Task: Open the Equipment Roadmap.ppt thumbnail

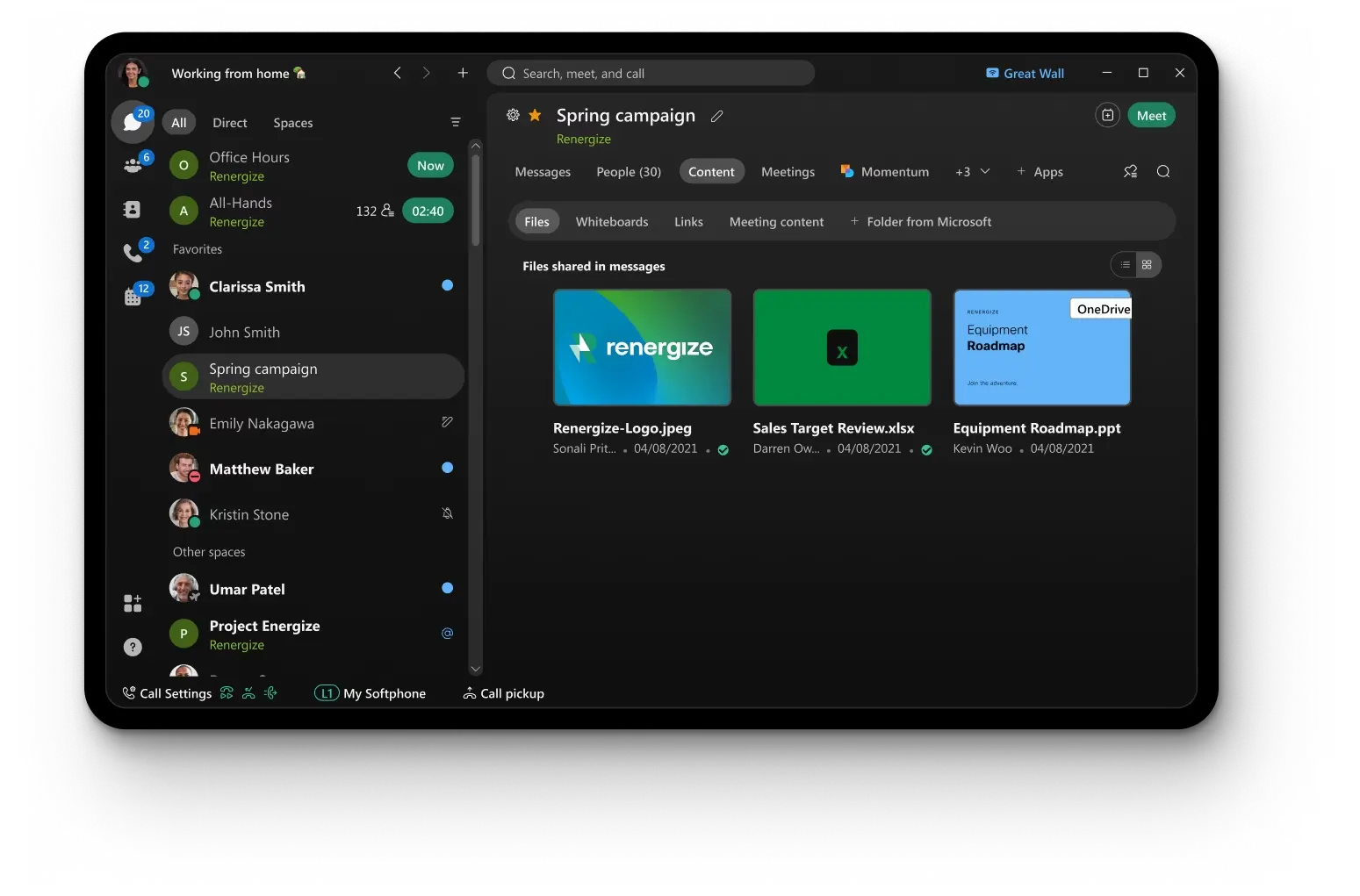Action: click(1042, 348)
